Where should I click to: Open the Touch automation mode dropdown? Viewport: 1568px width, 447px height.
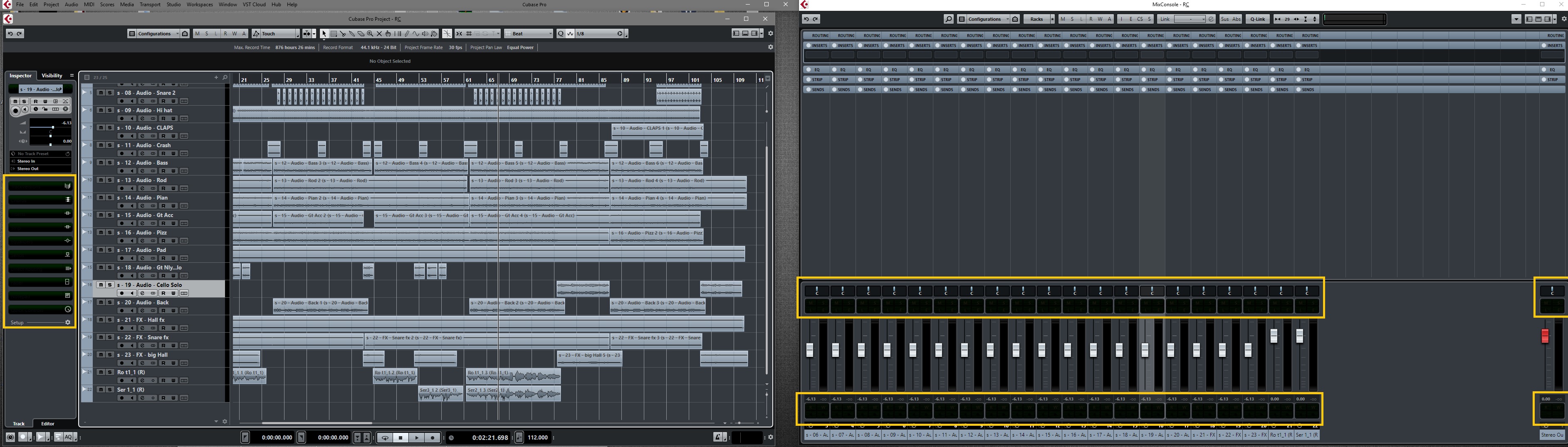coord(277,34)
